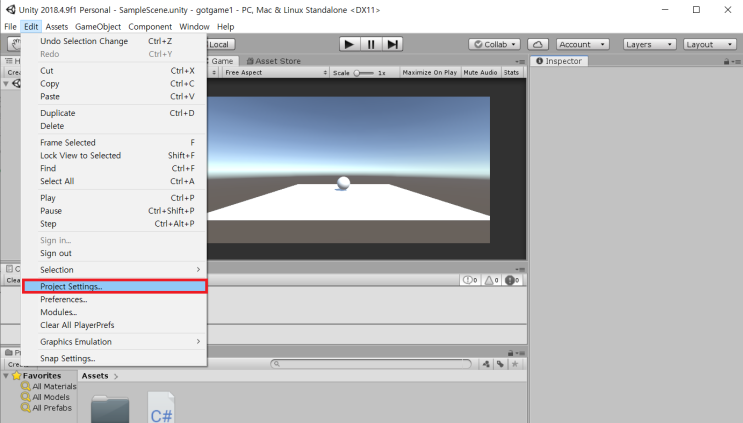The width and height of the screenshot is (743, 423).
Task: Open Snap Settings entry
Action: (114, 359)
